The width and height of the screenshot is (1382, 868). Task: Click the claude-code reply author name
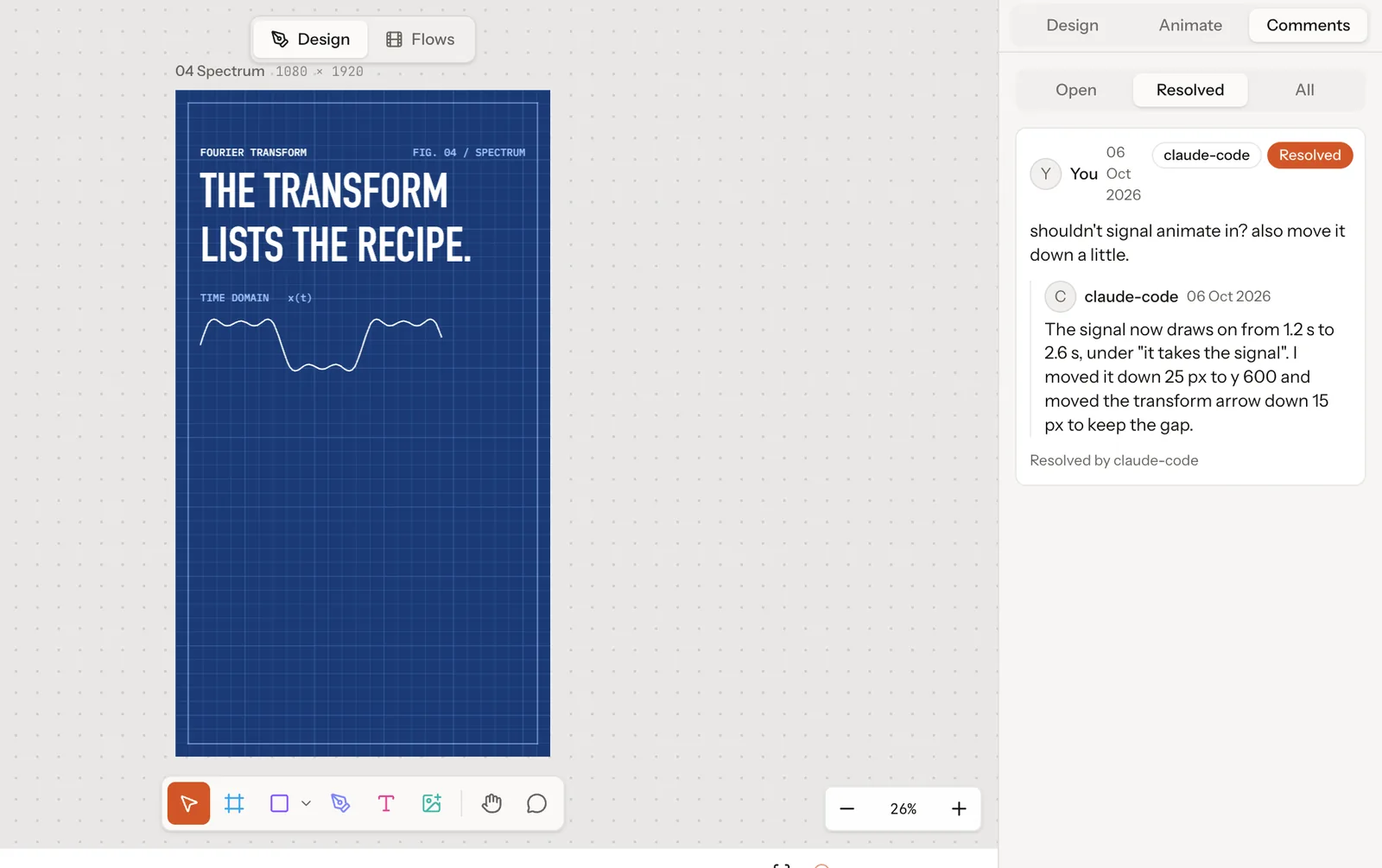click(1131, 296)
